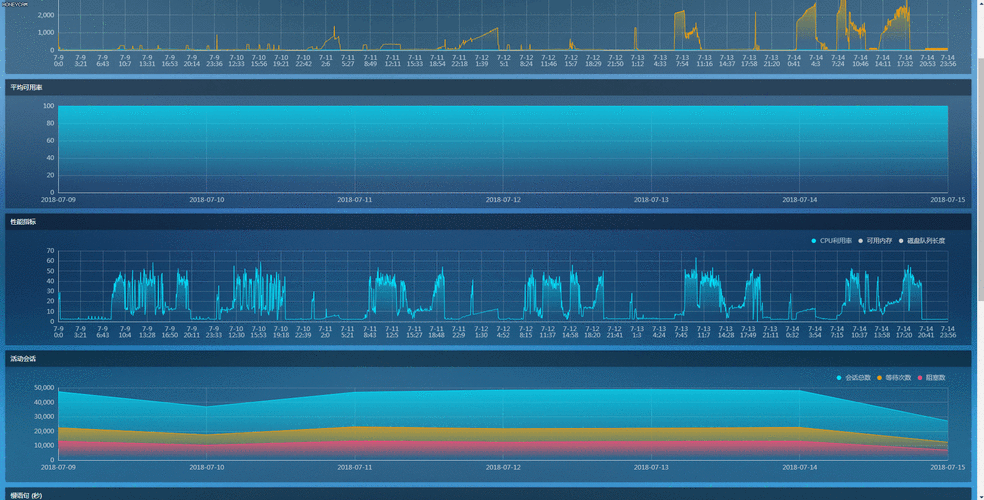
Task: Click the orange 等待次数 legend dot
Action: (x=879, y=378)
